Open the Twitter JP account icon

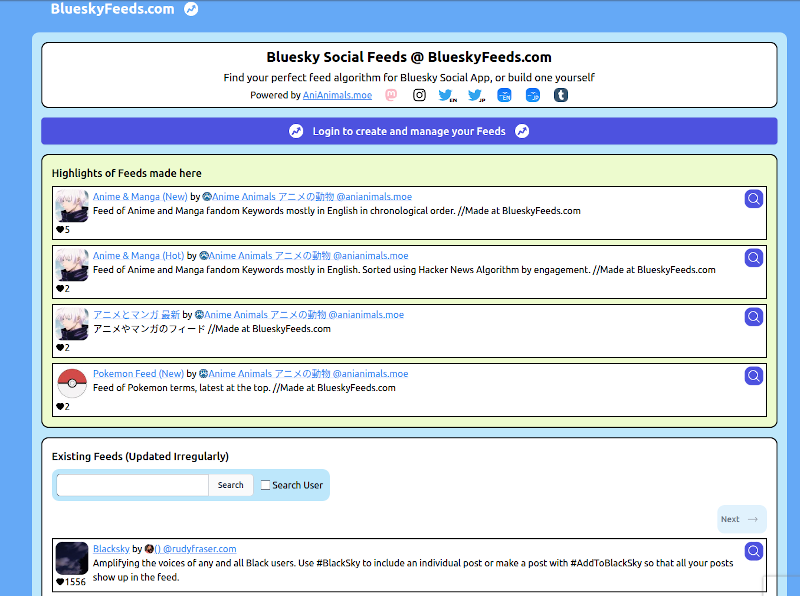[x=477, y=95]
